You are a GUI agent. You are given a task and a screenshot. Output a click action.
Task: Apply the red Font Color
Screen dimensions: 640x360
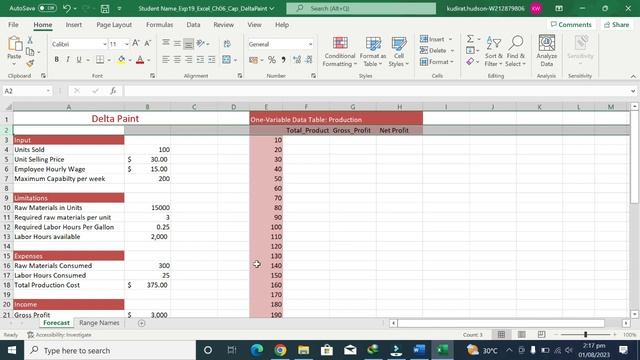pyautogui.click(x=140, y=60)
